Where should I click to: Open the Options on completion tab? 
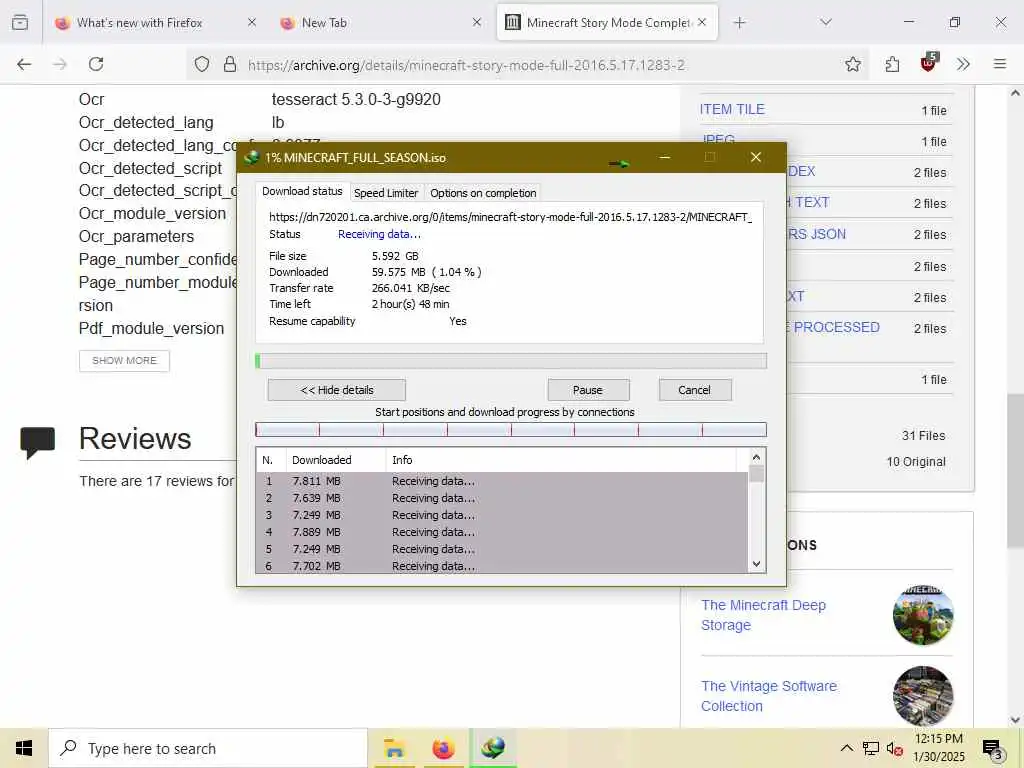[x=483, y=193]
